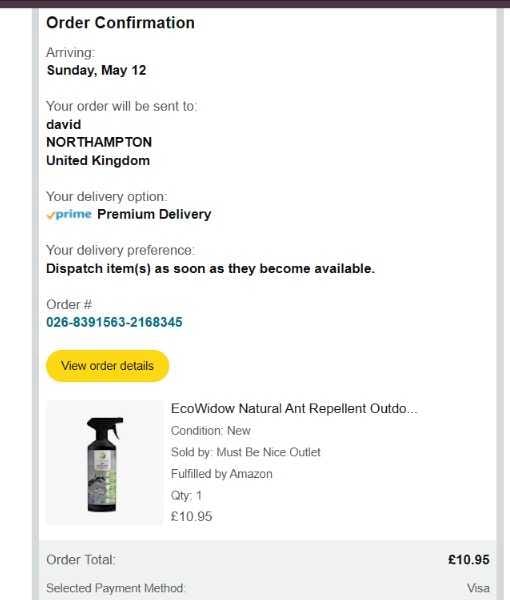
Task: Click the Order Total amount £10.95
Action: click(469, 560)
